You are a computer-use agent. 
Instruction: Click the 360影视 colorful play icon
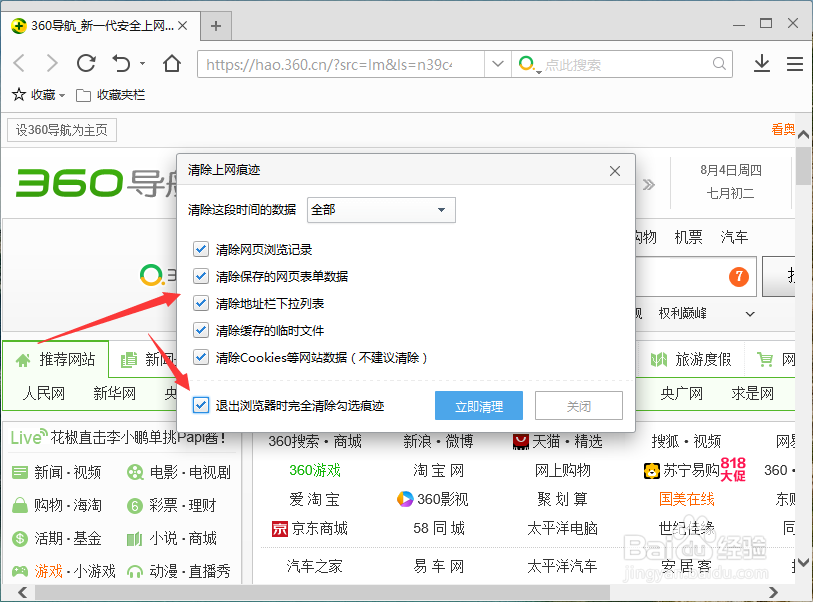405,499
